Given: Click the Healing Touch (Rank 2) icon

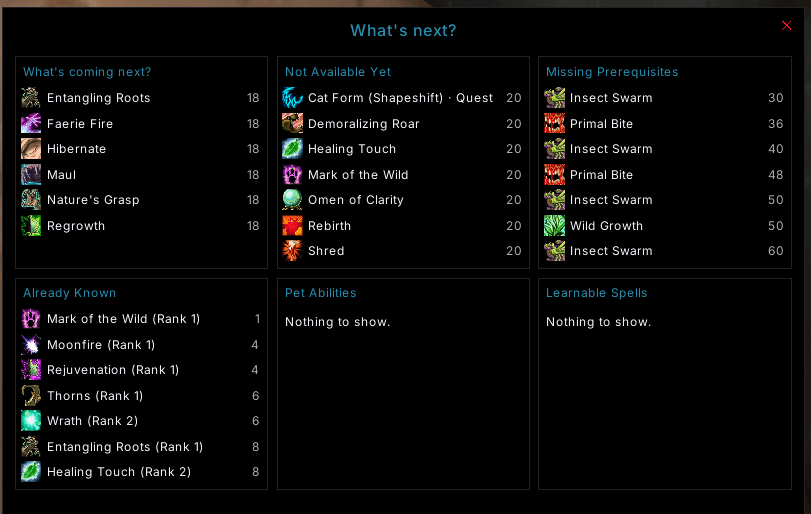Looking at the screenshot, I should [31, 472].
